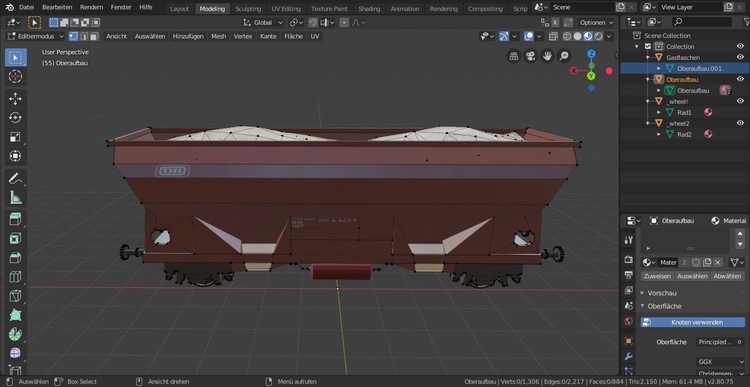The image size is (750, 387).
Task: Click the Abwählen button
Action: point(728,276)
